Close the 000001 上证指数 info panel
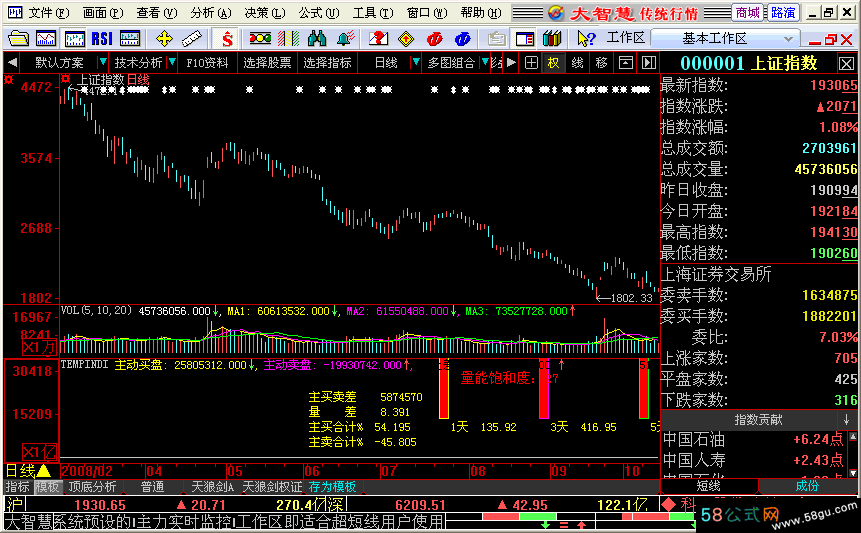Image resolution: width=861 pixels, height=533 pixels. [846, 64]
